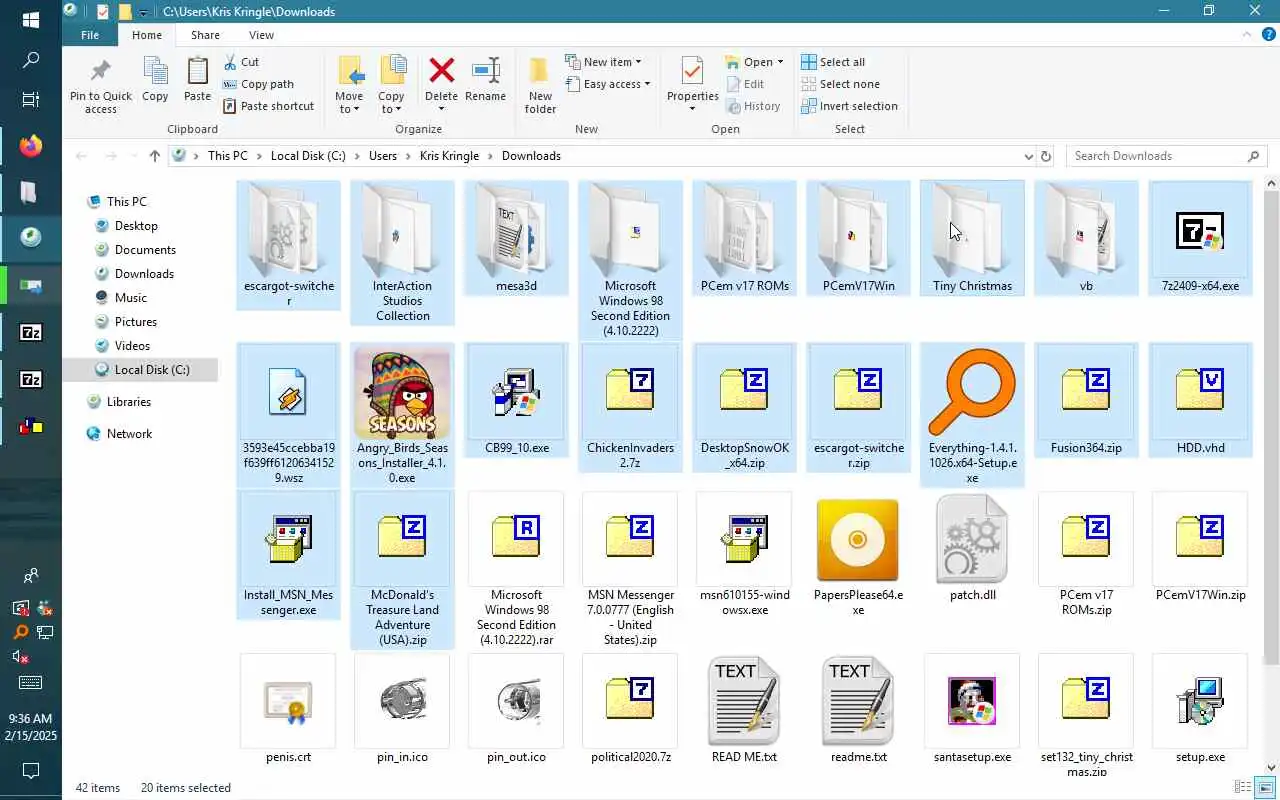Click the Search Downloads field
Viewport: 1280px width, 800px height.
coord(1165,156)
